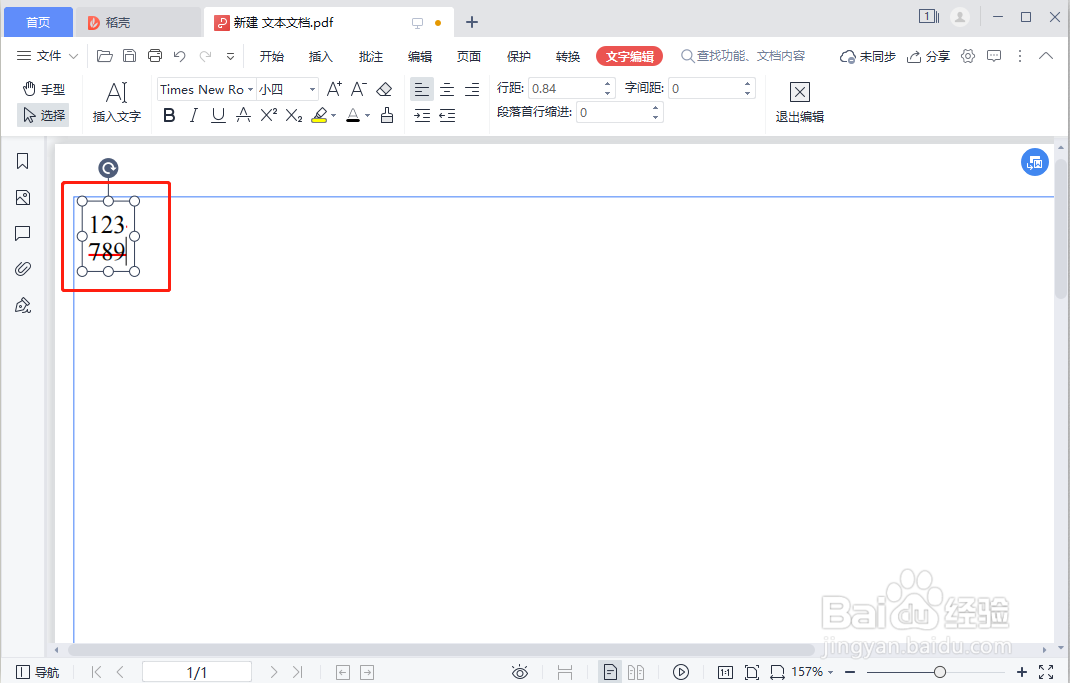Toggle double-page view in status bar

[636, 672]
